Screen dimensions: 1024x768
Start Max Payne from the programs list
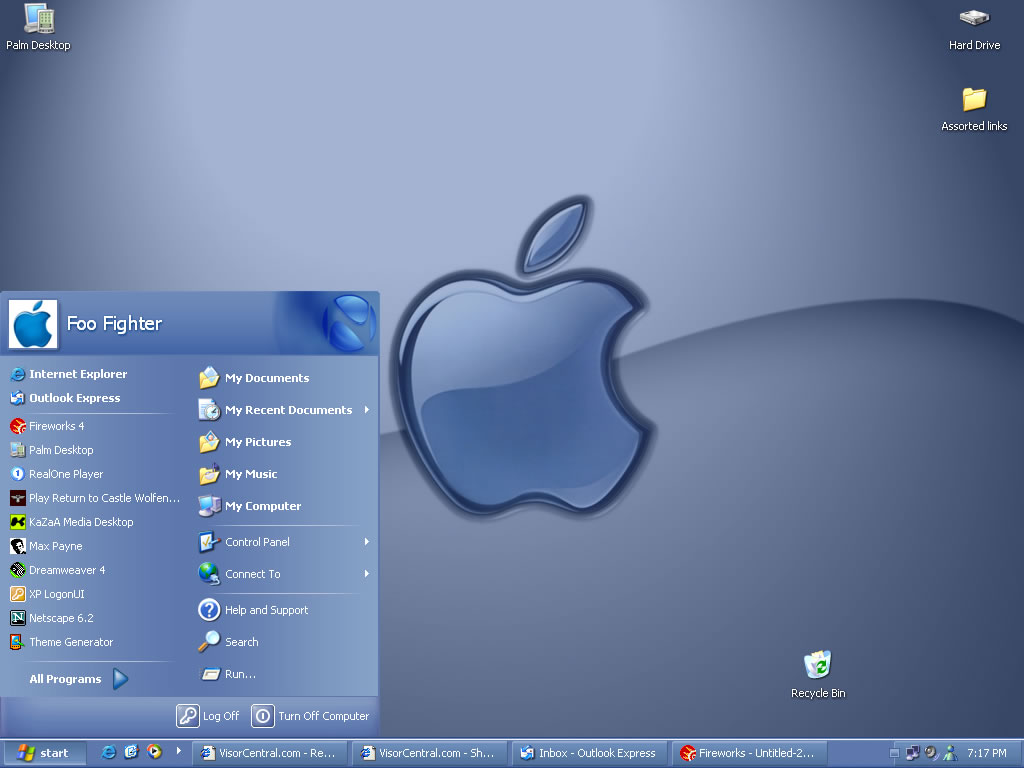(55, 546)
